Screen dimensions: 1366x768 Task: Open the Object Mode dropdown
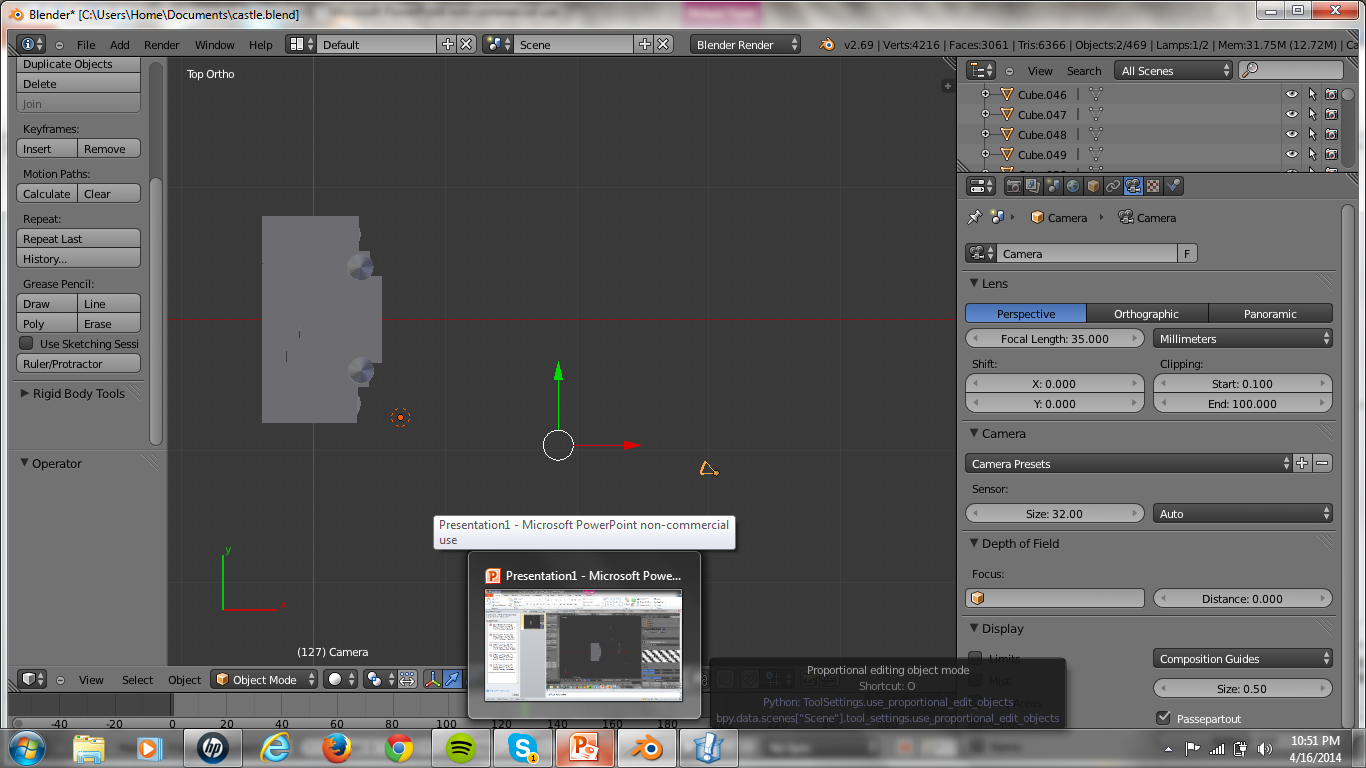(263, 679)
